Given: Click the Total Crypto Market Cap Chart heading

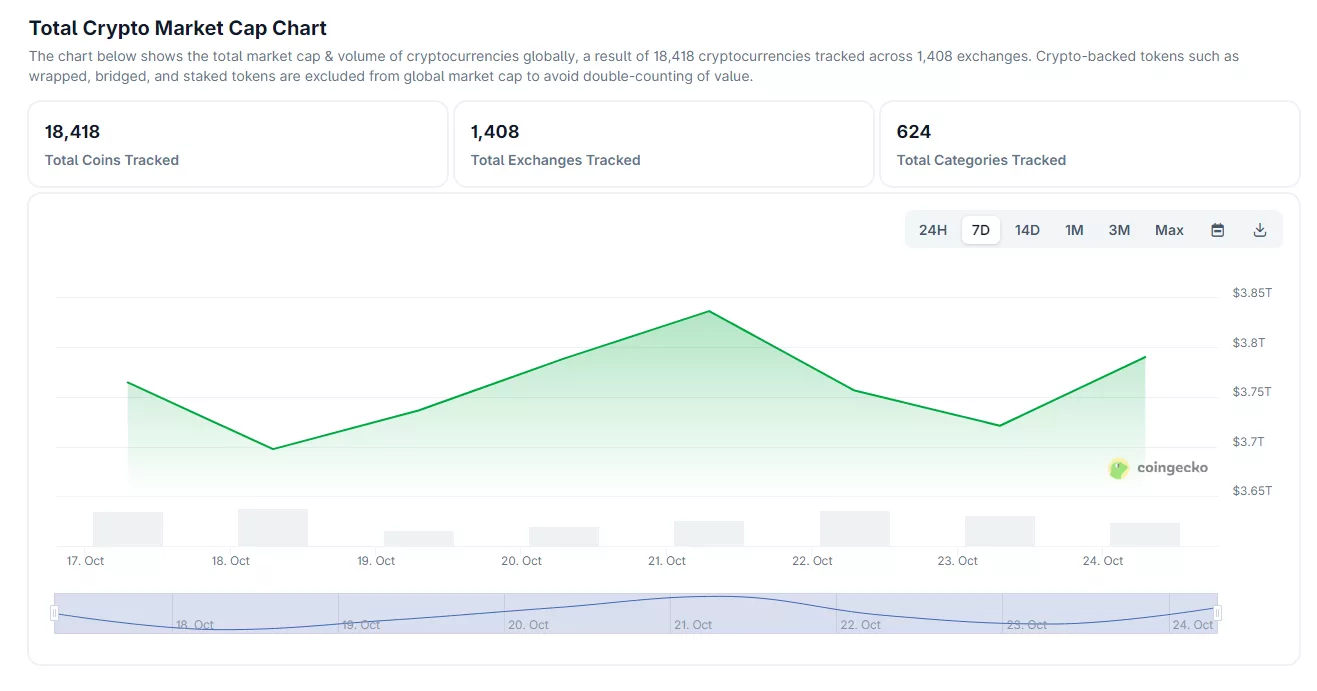Looking at the screenshot, I should (x=177, y=28).
